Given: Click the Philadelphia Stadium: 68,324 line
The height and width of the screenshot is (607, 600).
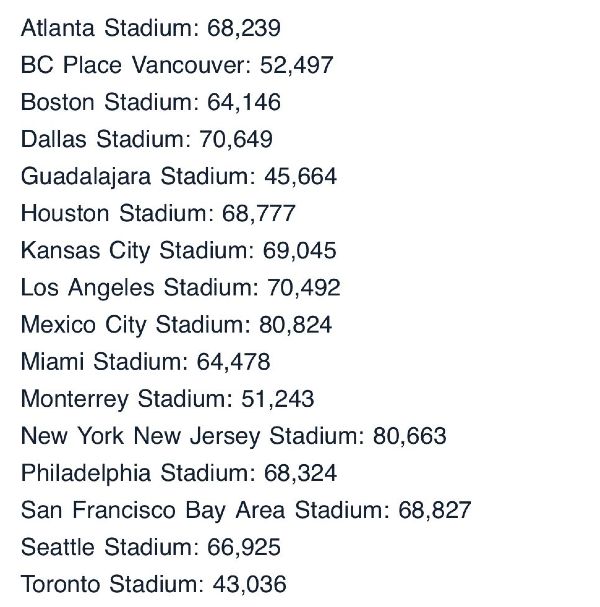Looking at the screenshot, I should 179,474.
